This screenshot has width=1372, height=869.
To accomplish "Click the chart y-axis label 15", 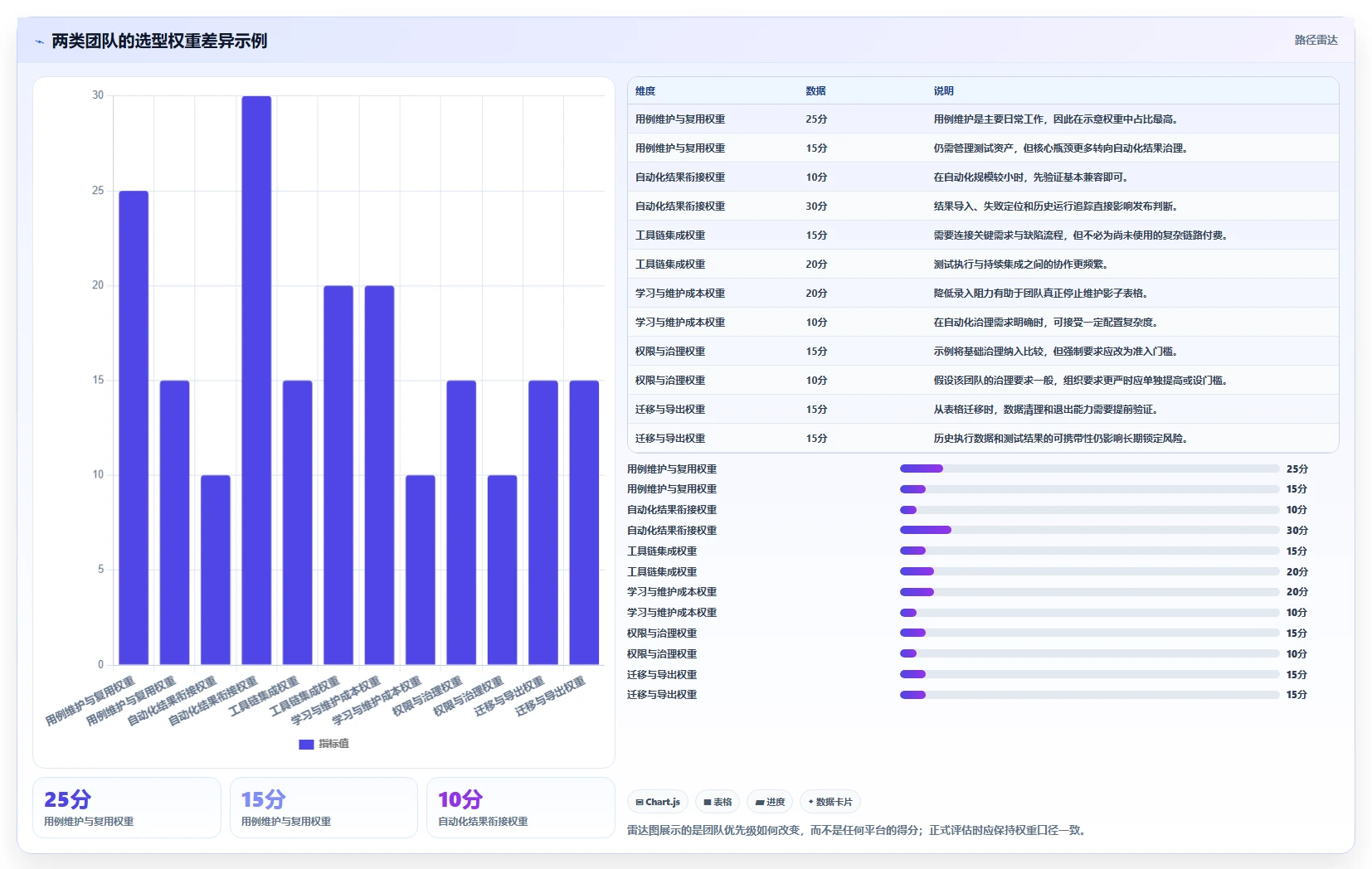I will [98, 380].
